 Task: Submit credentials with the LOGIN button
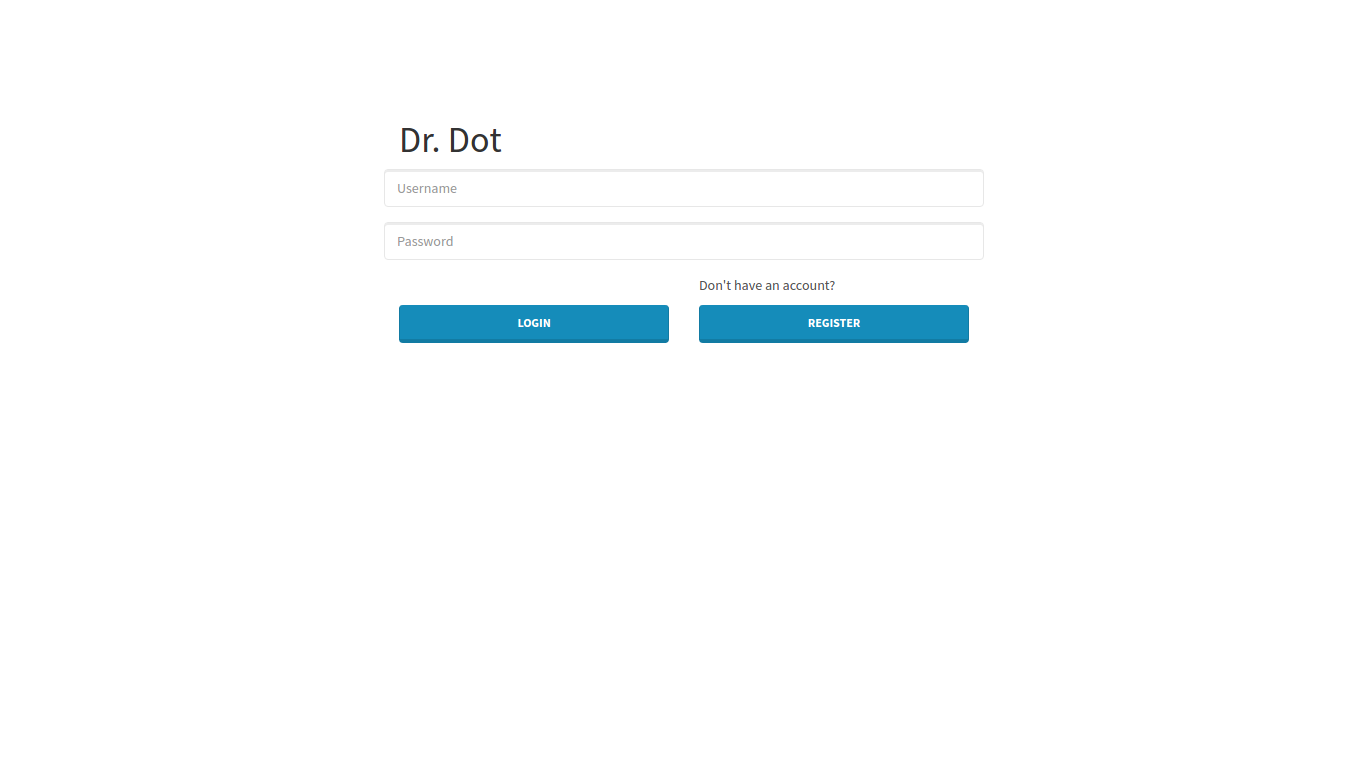(534, 324)
